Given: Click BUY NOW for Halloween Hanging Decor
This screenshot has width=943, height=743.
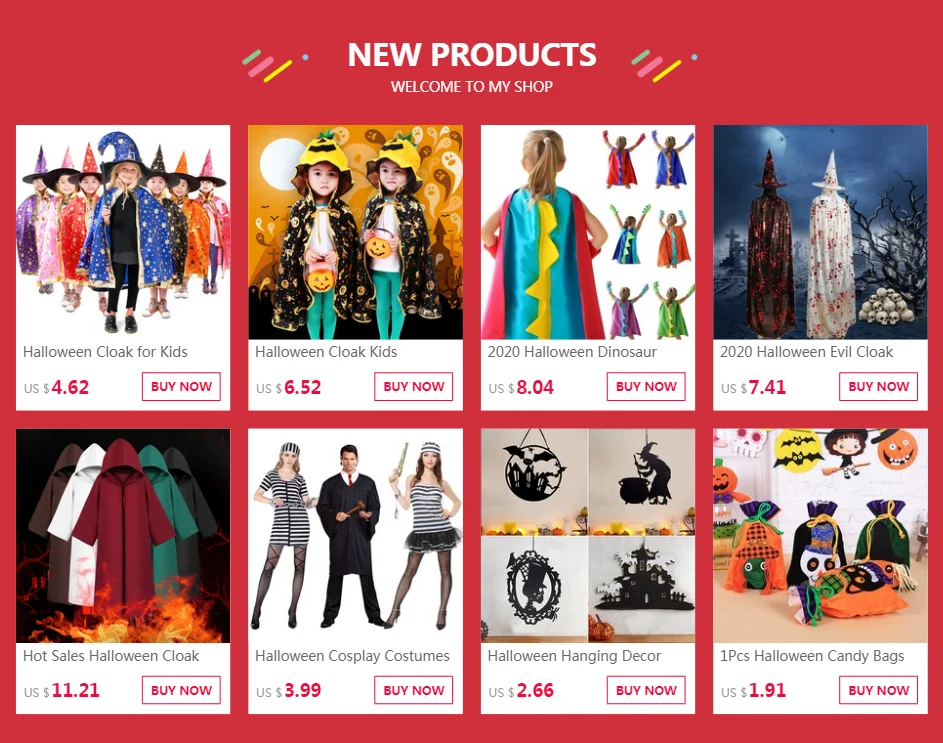Looking at the screenshot, I should pyautogui.click(x=646, y=690).
